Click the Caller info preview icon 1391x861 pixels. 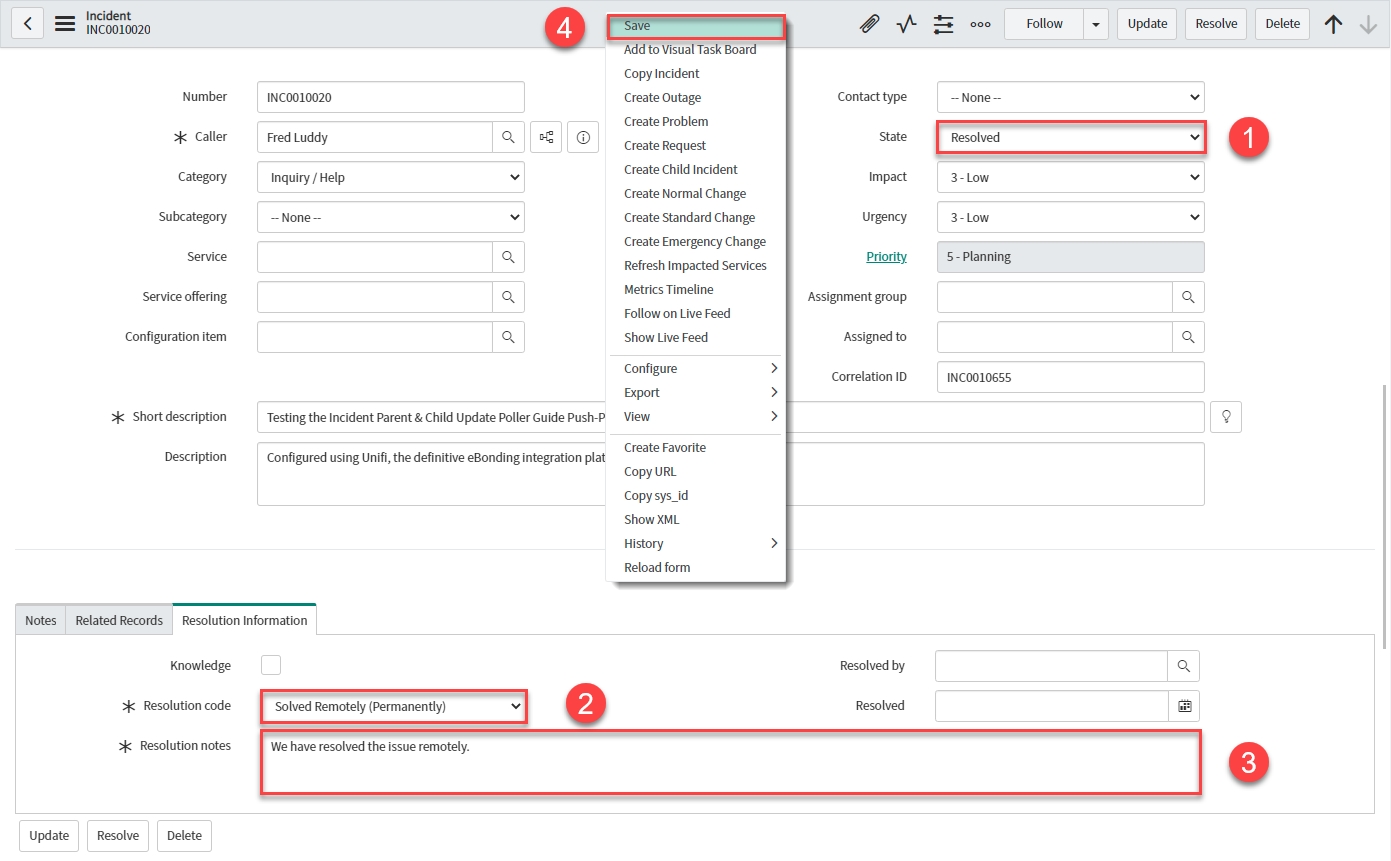click(583, 137)
